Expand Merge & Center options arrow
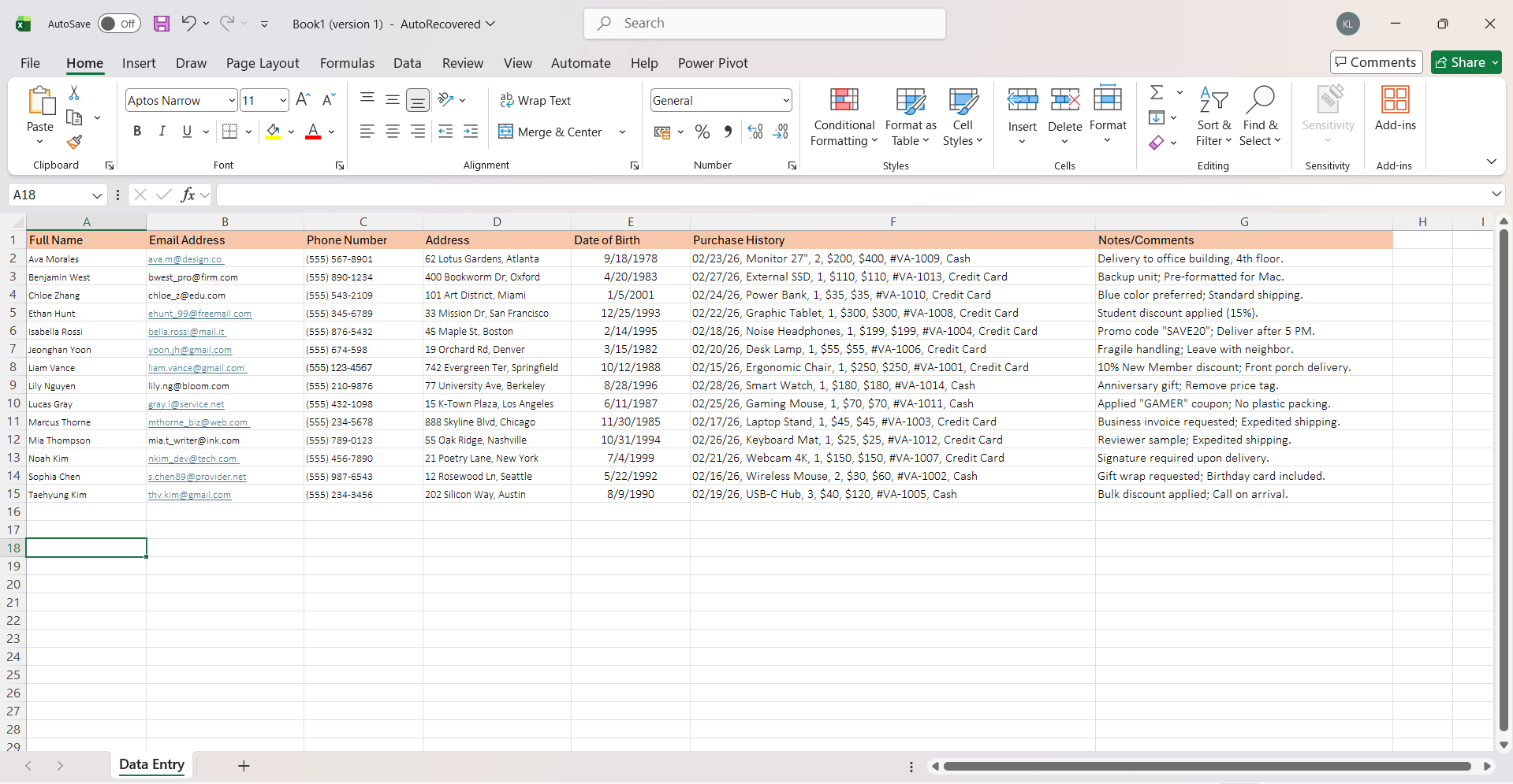1513x784 pixels. (x=622, y=132)
